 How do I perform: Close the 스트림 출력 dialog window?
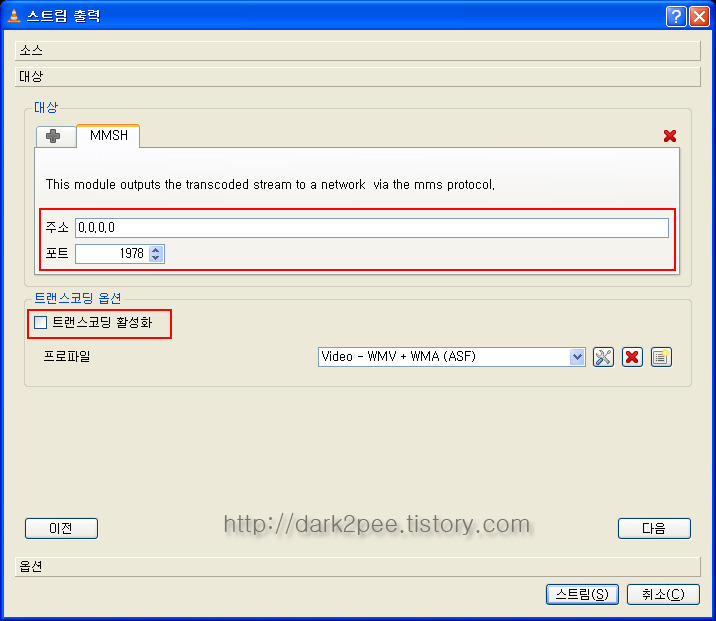699,16
